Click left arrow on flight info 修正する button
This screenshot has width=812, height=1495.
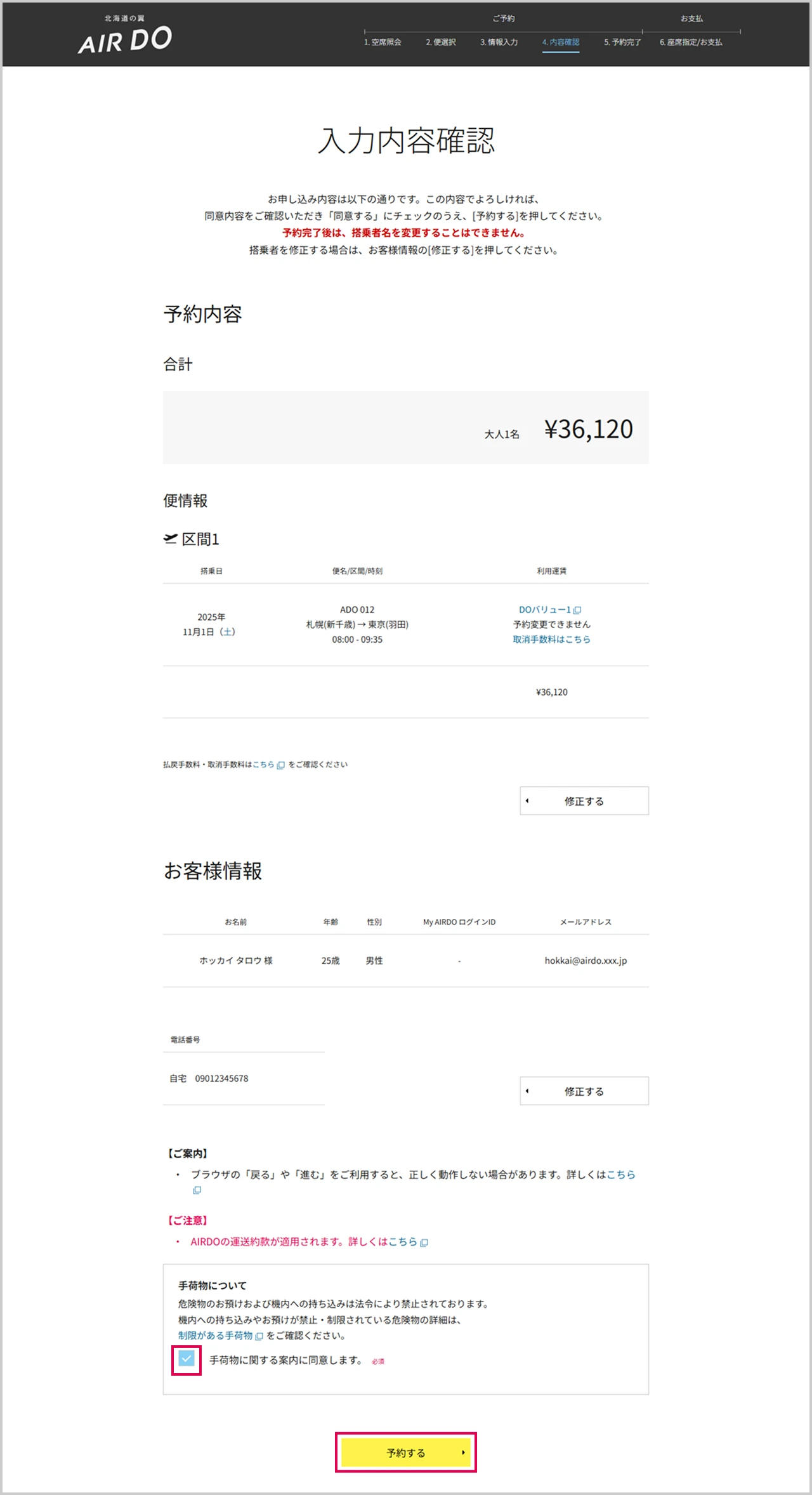coord(527,801)
